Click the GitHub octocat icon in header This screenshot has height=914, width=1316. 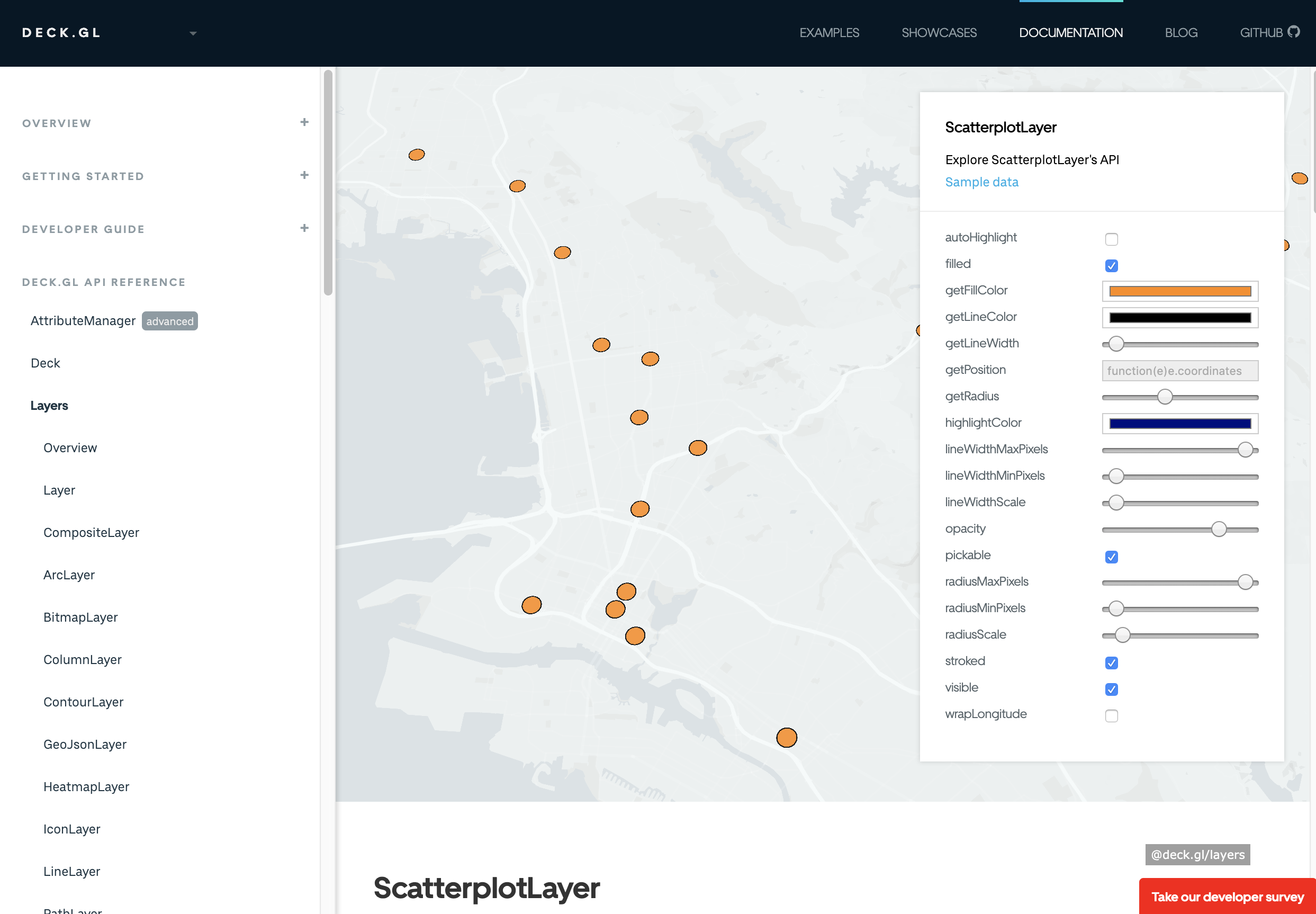[1294, 32]
